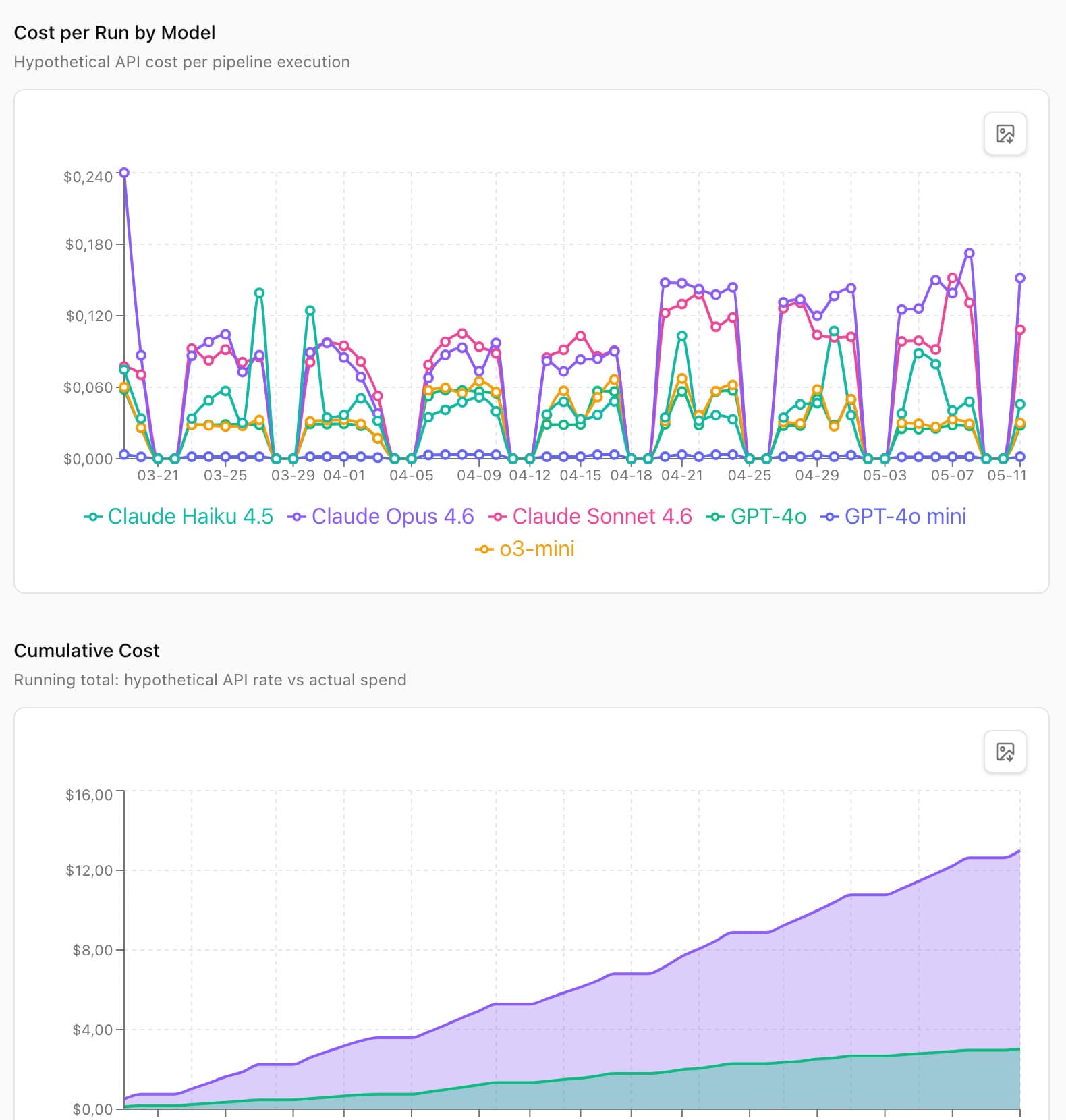Screen dimensions: 1066x1120
Task: Click the 05-11 x-axis date label
Action: click(x=1007, y=476)
